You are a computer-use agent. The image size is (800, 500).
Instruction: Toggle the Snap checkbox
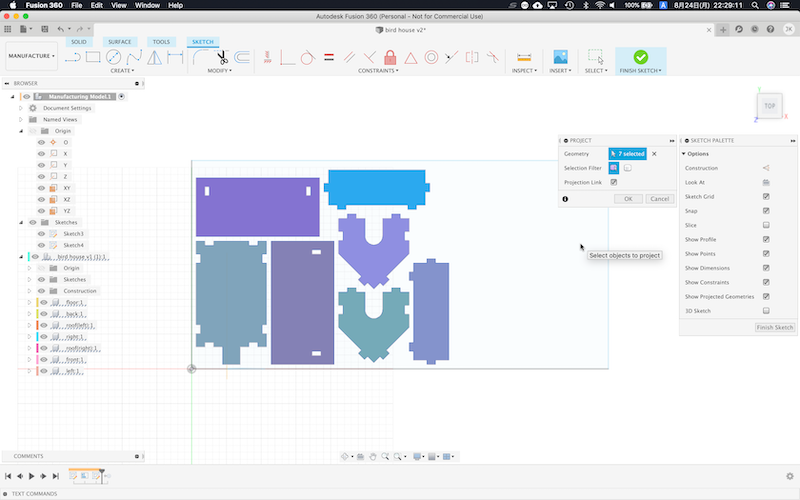(x=766, y=211)
